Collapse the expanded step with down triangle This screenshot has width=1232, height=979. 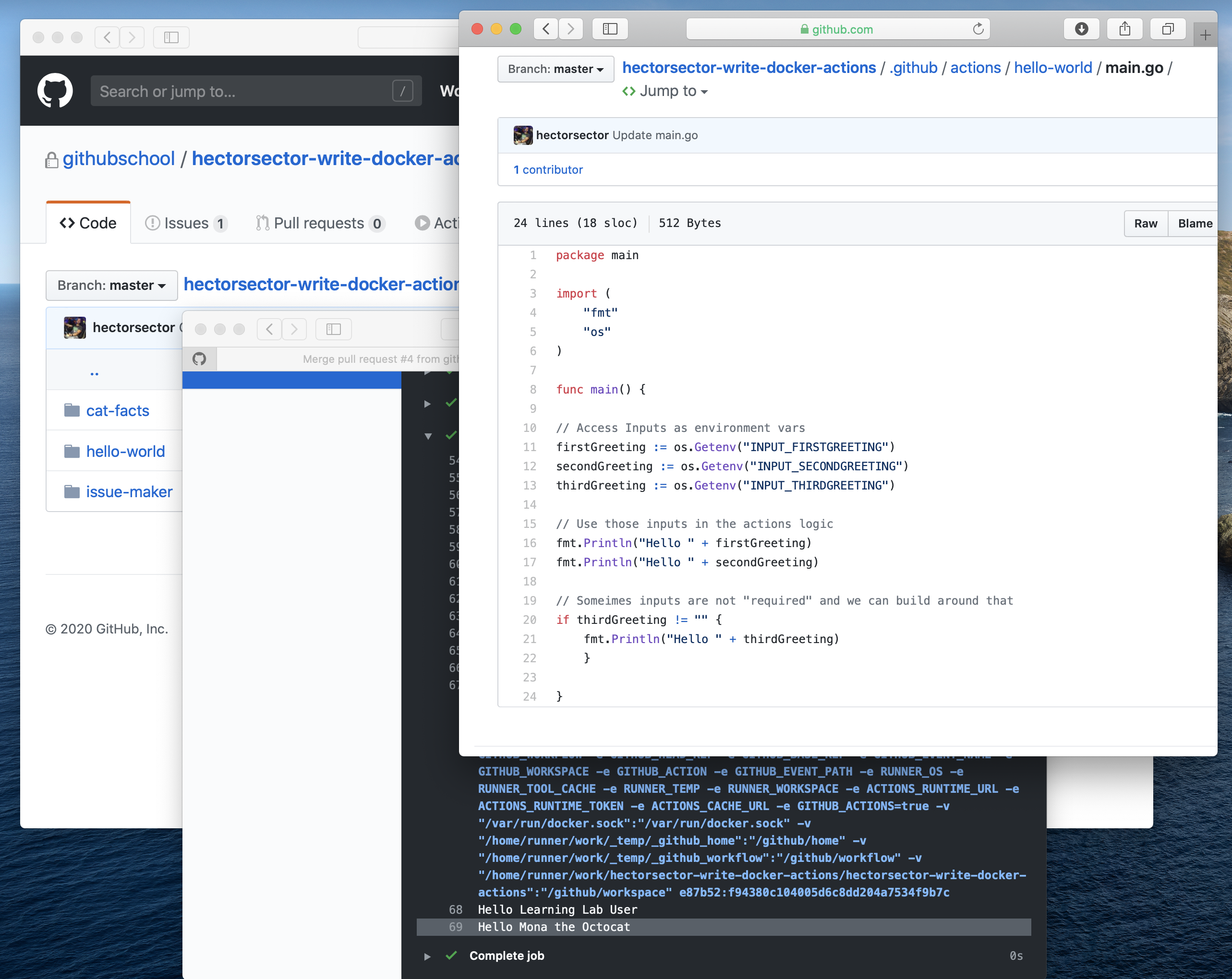point(428,436)
